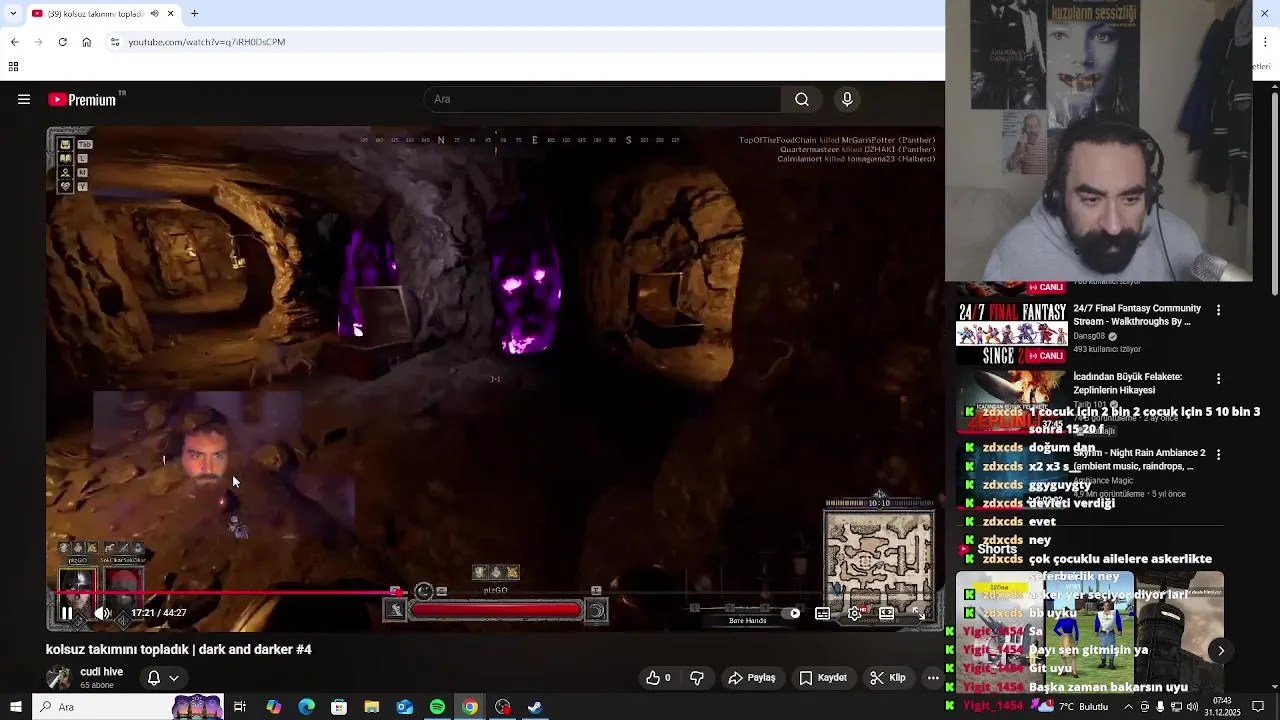View site information icon in address bar
Screen dimensions: 1280x720
click(x=115, y=42)
